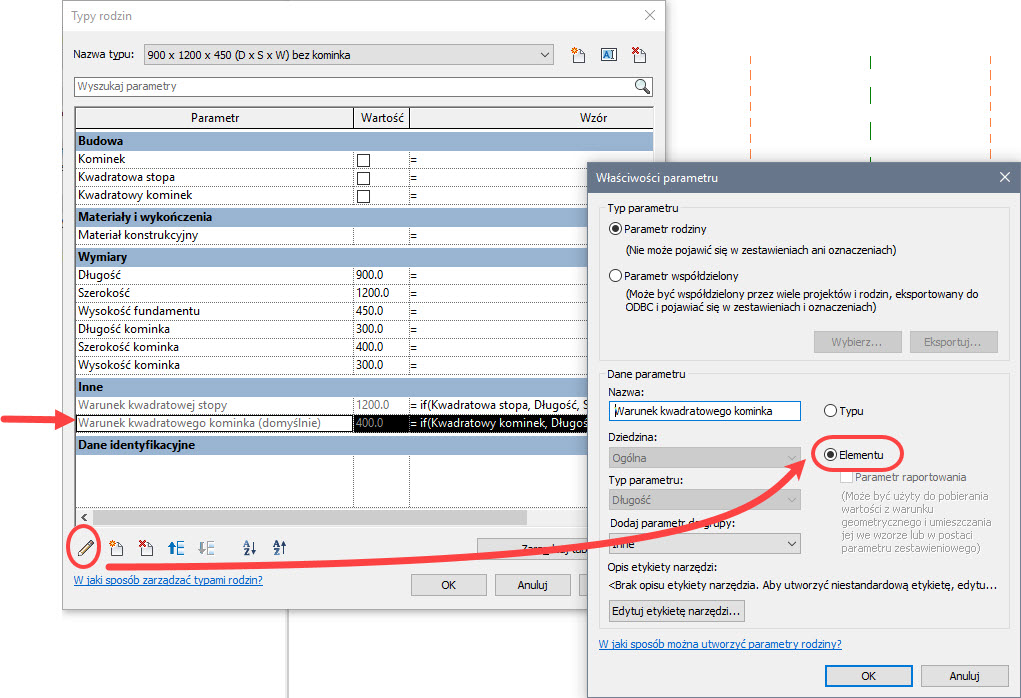Select the Parametr współdzielony radio button

[615, 275]
